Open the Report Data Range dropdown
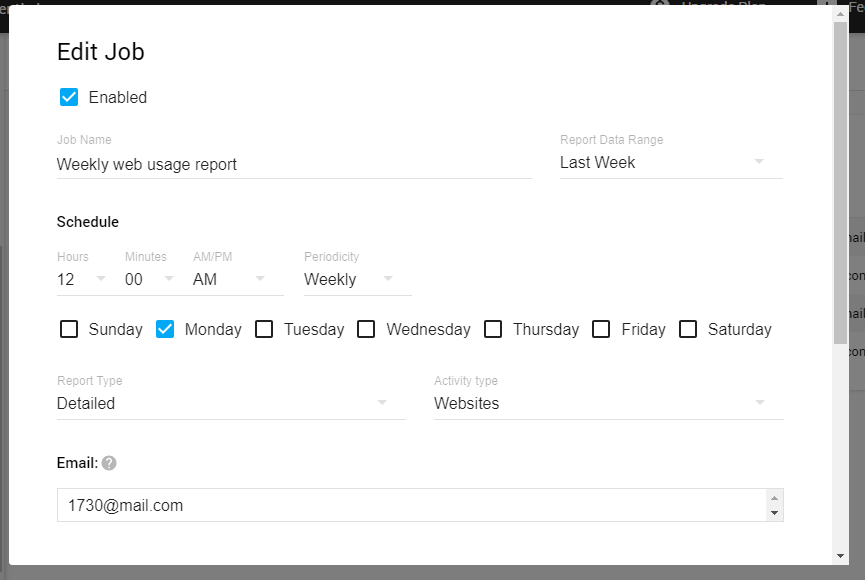 670,163
